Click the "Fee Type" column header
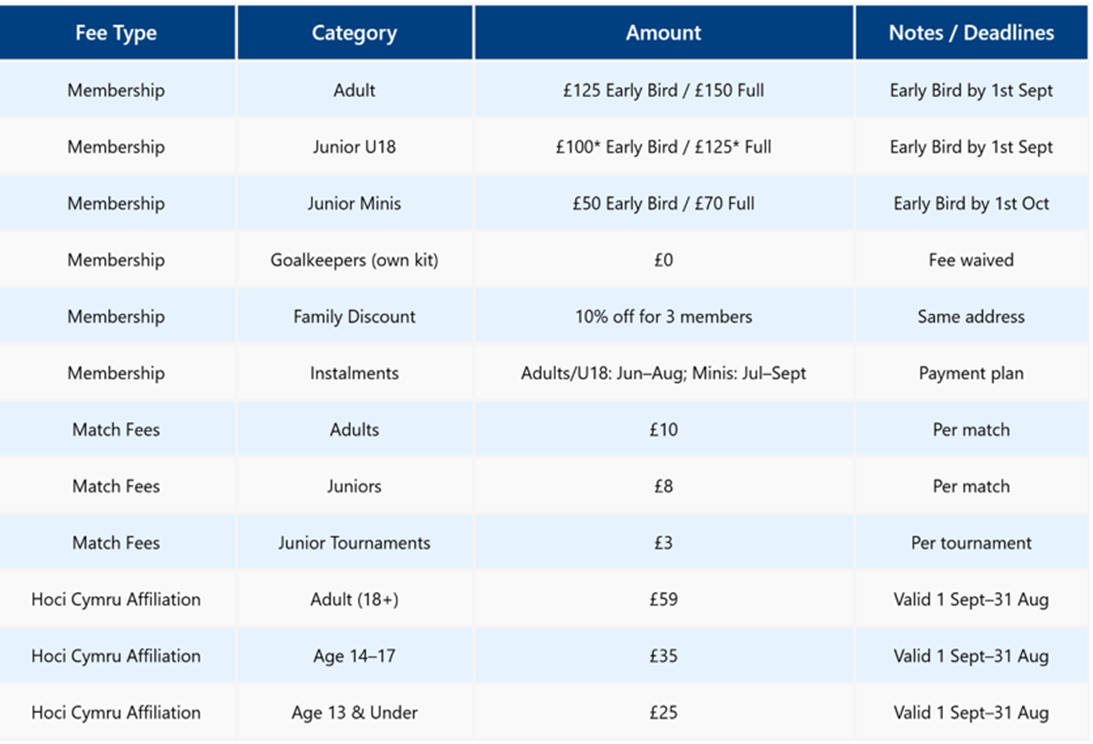This screenshot has height=744, width=1093. pos(116,33)
